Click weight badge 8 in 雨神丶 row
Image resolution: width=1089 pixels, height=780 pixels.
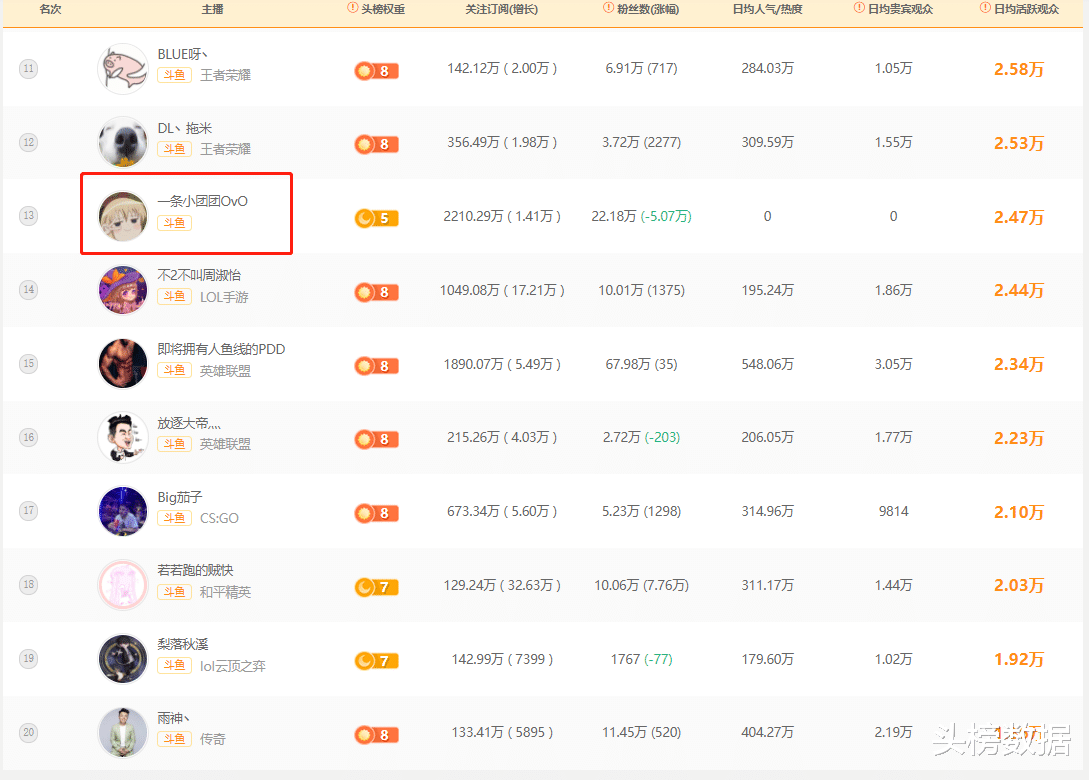[376, 735]
